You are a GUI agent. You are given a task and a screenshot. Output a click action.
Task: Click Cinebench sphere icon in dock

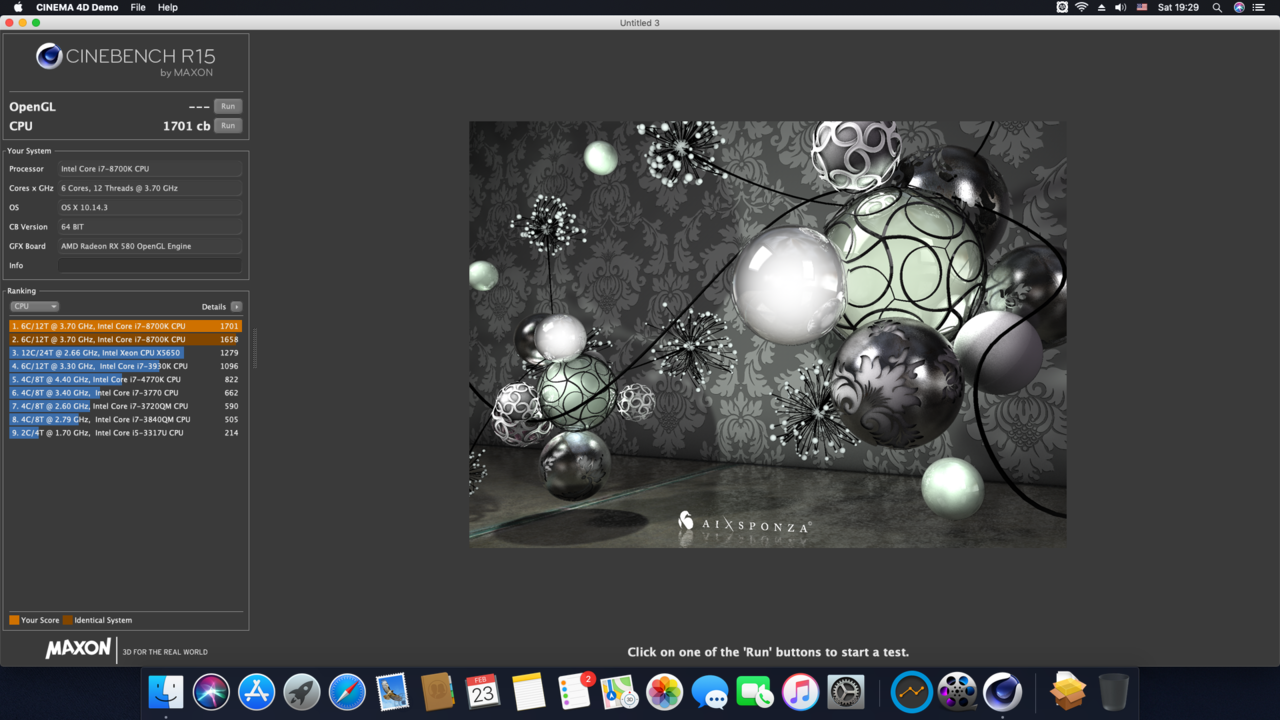[1003, 692]
